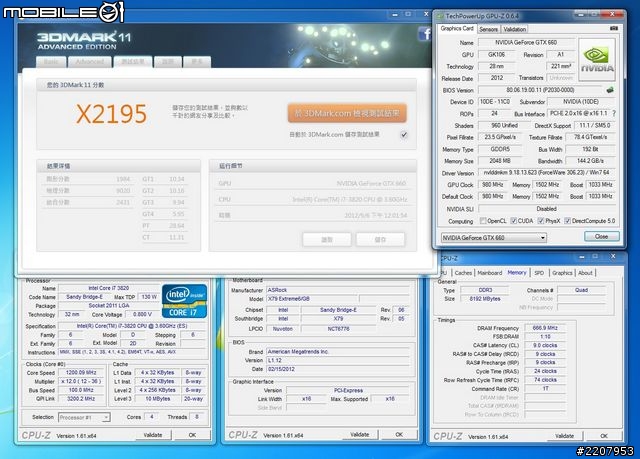Click the 8192 MBytes memory size value

[485, 299]
